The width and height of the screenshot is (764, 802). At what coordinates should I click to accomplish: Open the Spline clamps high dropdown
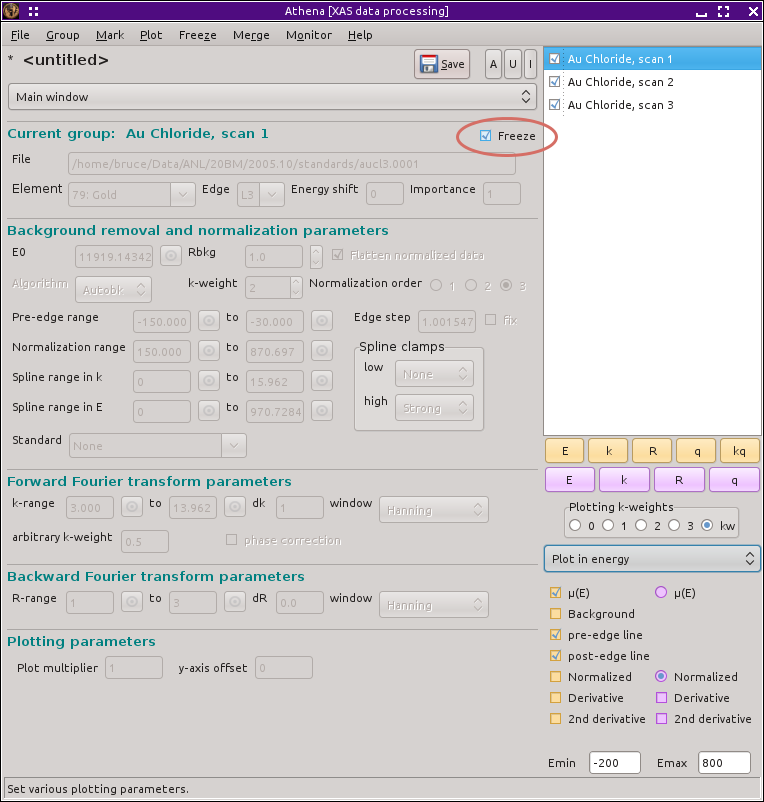434,408
